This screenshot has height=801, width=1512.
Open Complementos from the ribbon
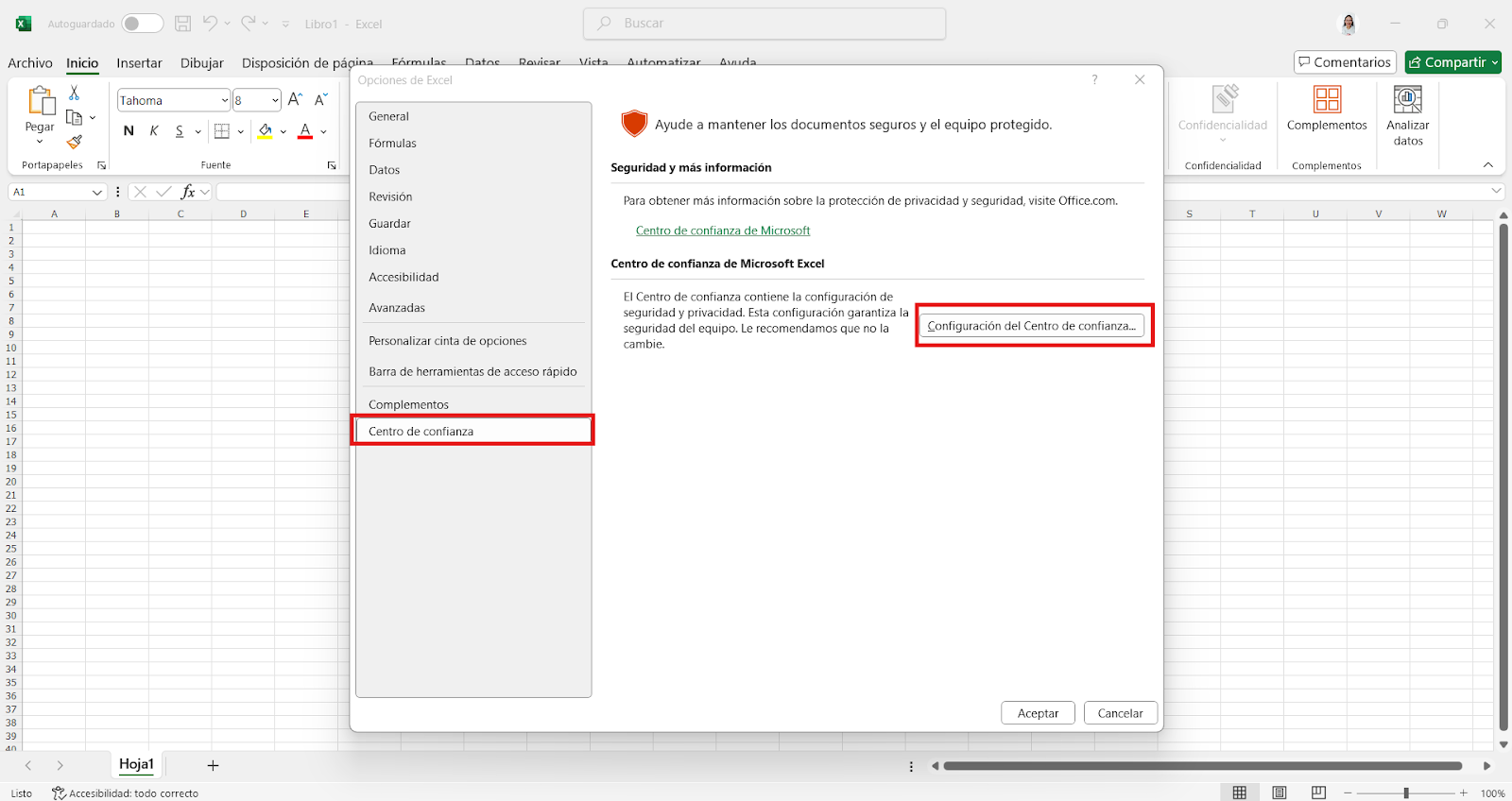(1326, 109)
